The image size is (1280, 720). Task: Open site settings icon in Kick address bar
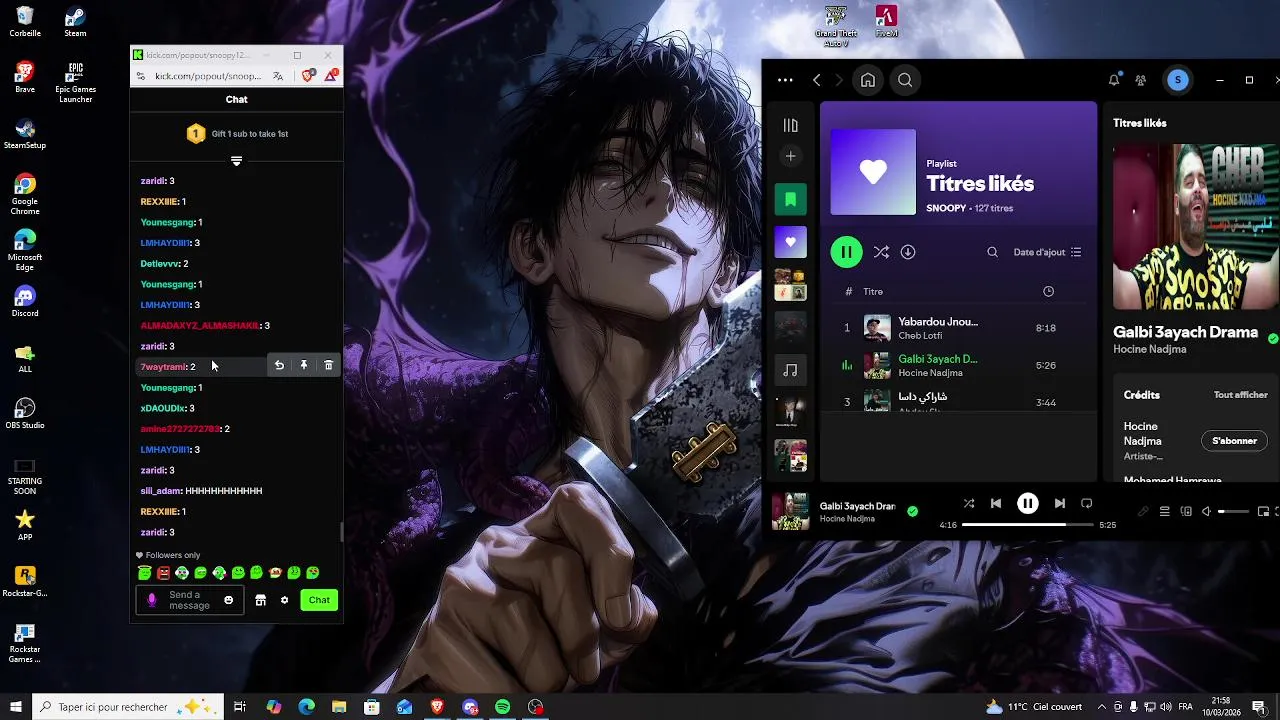(x=142, y=76)
